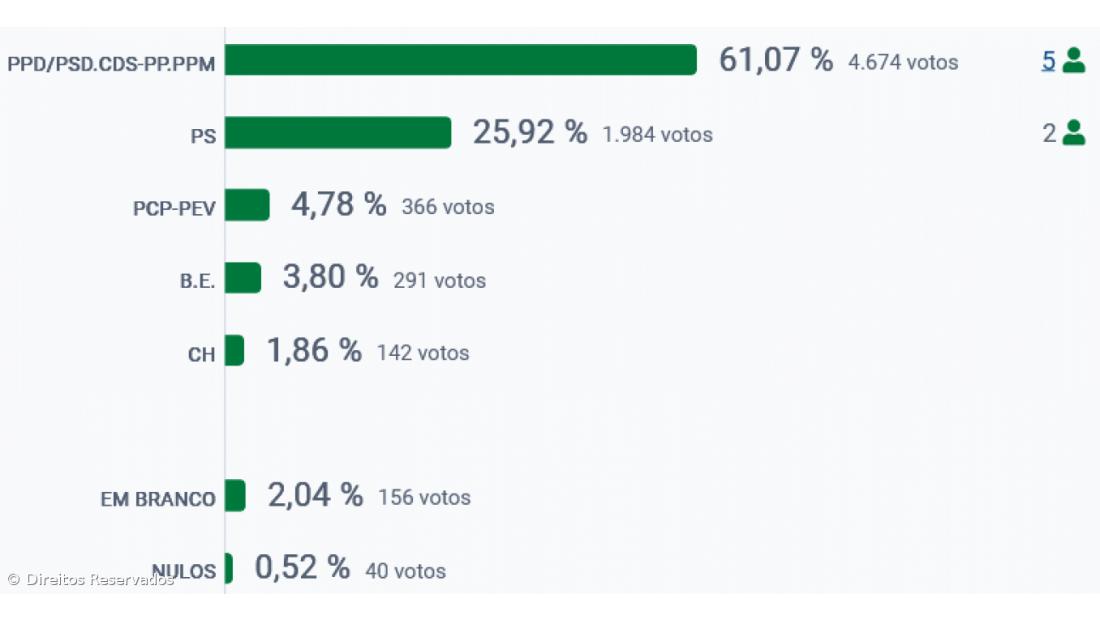Image resolution: width=1100 pixels, height=620 pixels.
Task: Click the green PS result bar
Action: [338, 132]
